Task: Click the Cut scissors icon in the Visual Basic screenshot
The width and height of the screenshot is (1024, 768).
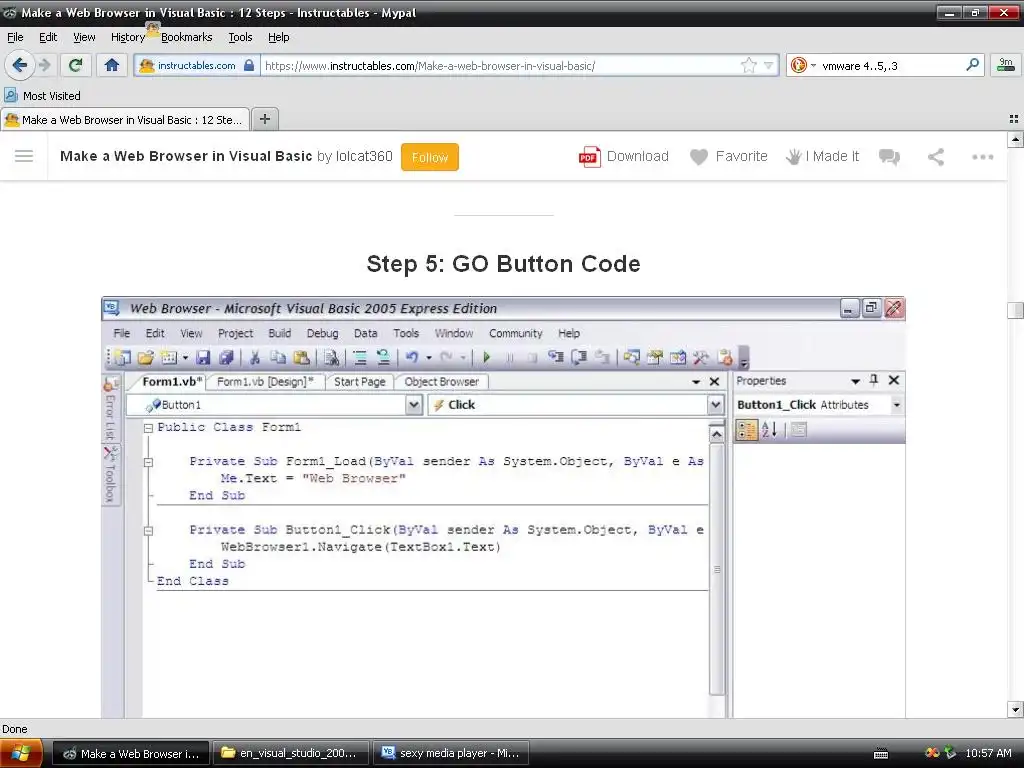Action: 255,357
